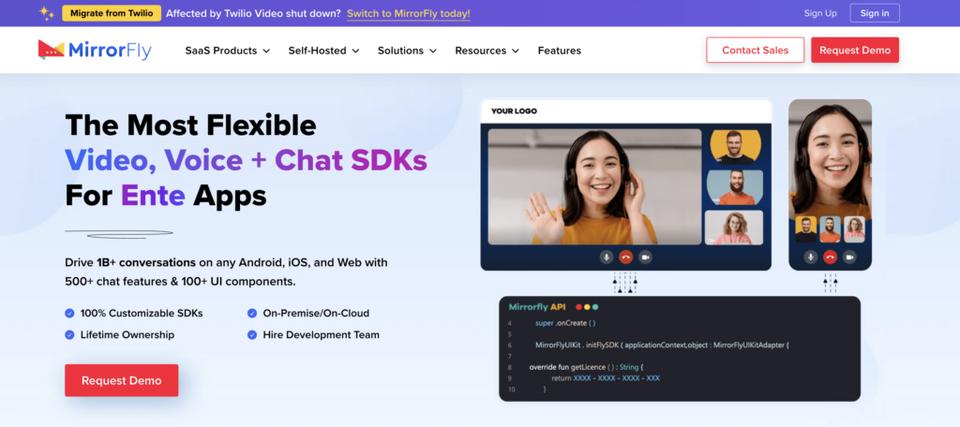This screenshot has height=427, width=960.
Task: Expand the Resources menu chevron
Action: (516, 51)
